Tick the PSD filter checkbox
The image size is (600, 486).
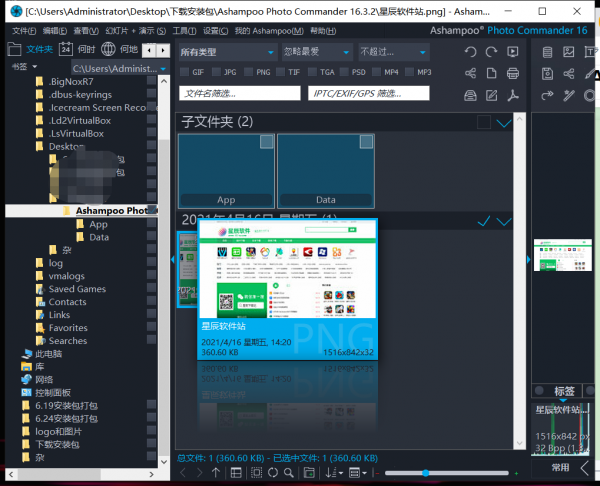pyautogui.click(x=344, y=72)
